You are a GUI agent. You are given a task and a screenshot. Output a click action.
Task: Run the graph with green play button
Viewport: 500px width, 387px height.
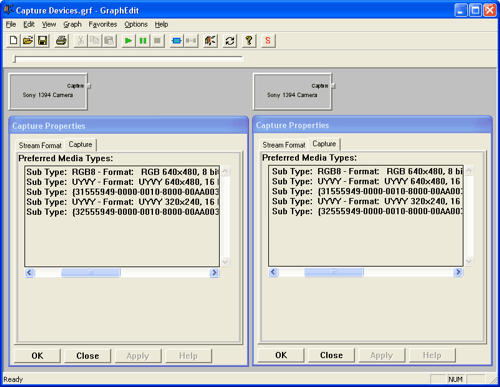pos(128,41)
